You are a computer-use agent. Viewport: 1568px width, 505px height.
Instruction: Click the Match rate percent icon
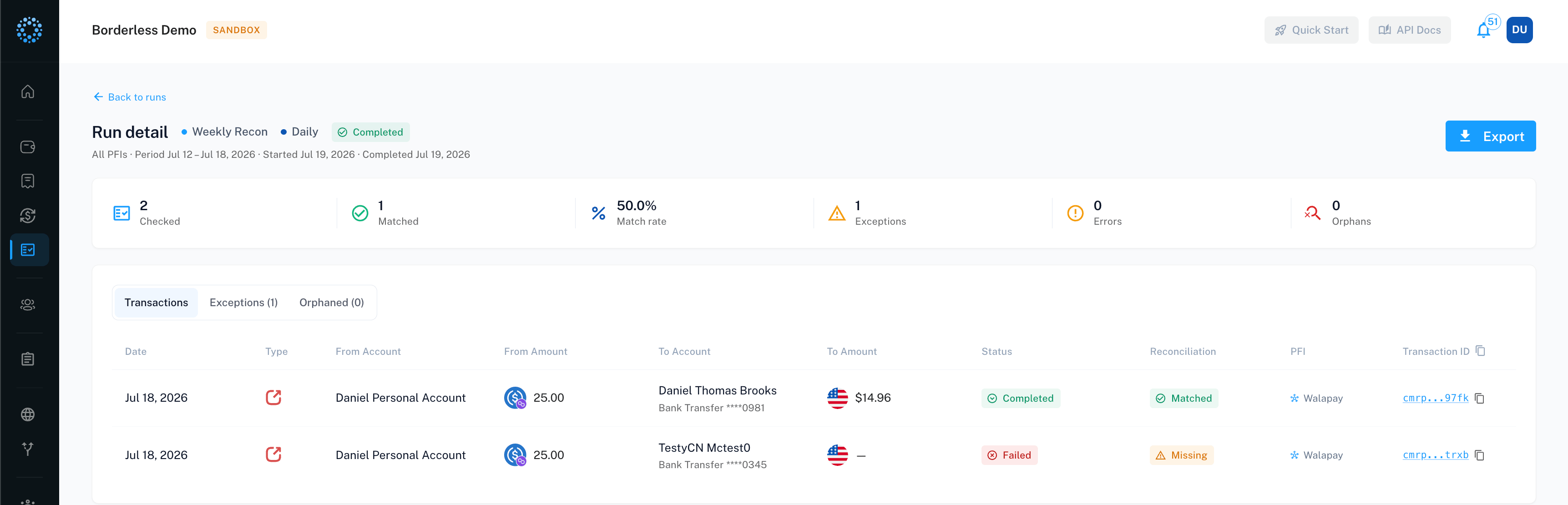[x=599, y=213]
